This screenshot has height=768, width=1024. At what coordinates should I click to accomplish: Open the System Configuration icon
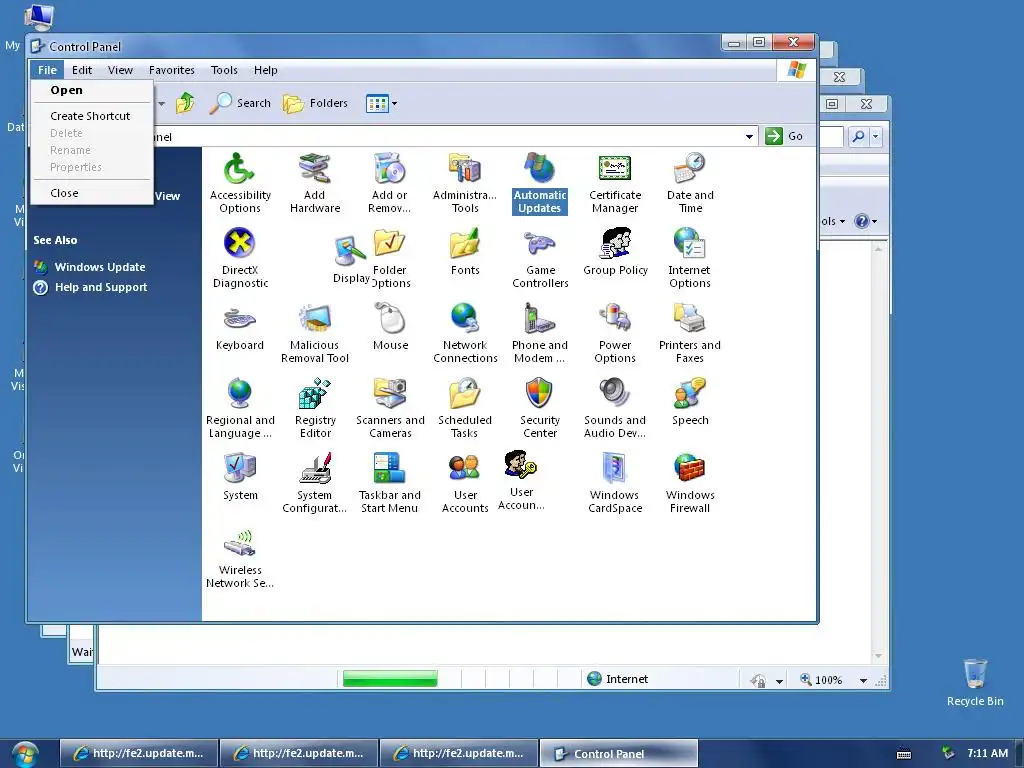pos(315,483)
